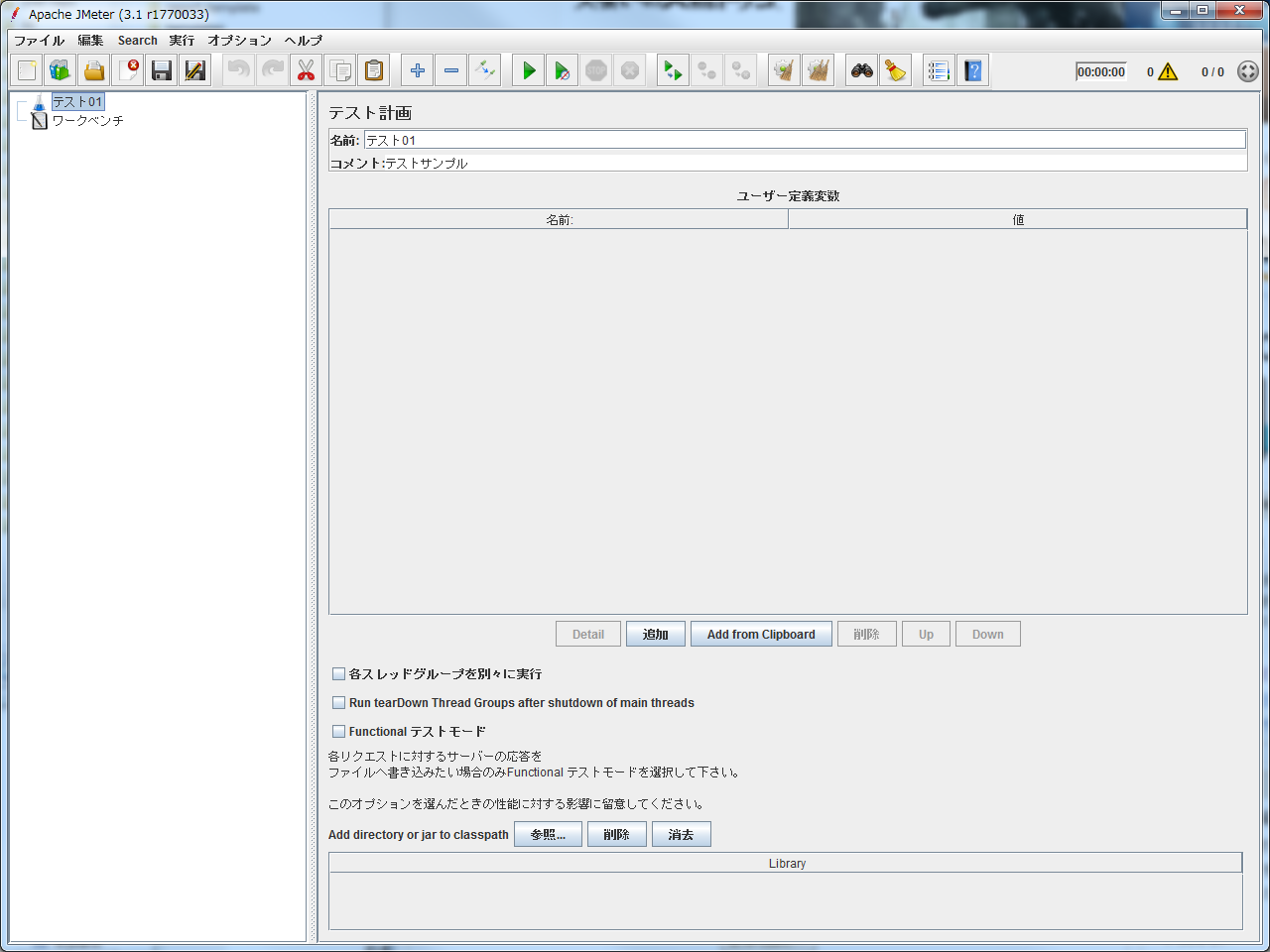
Task: Enable Run tearDown Thread Groups checkbox
Action: [338, 703]
